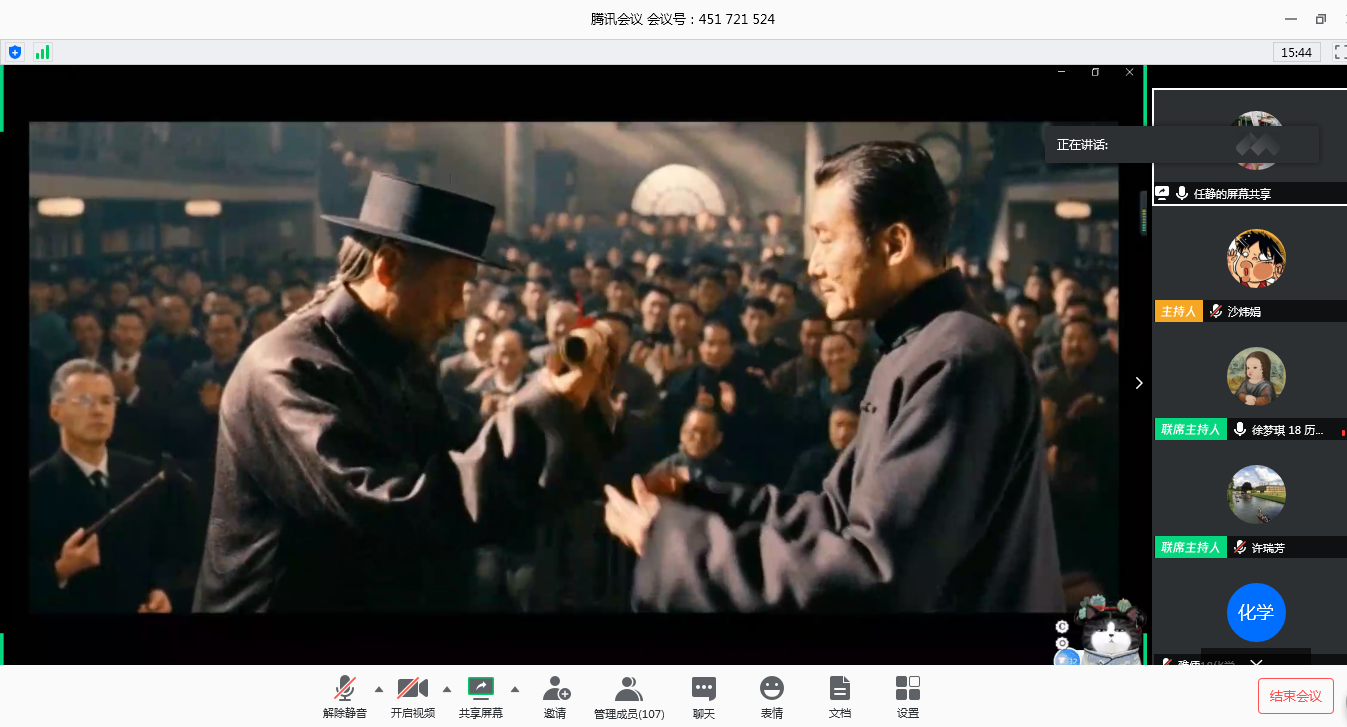Click the muted mic icon next to 许瑞芳
The width and height of the screenshot is (1347, 727).
[1240, 547]
